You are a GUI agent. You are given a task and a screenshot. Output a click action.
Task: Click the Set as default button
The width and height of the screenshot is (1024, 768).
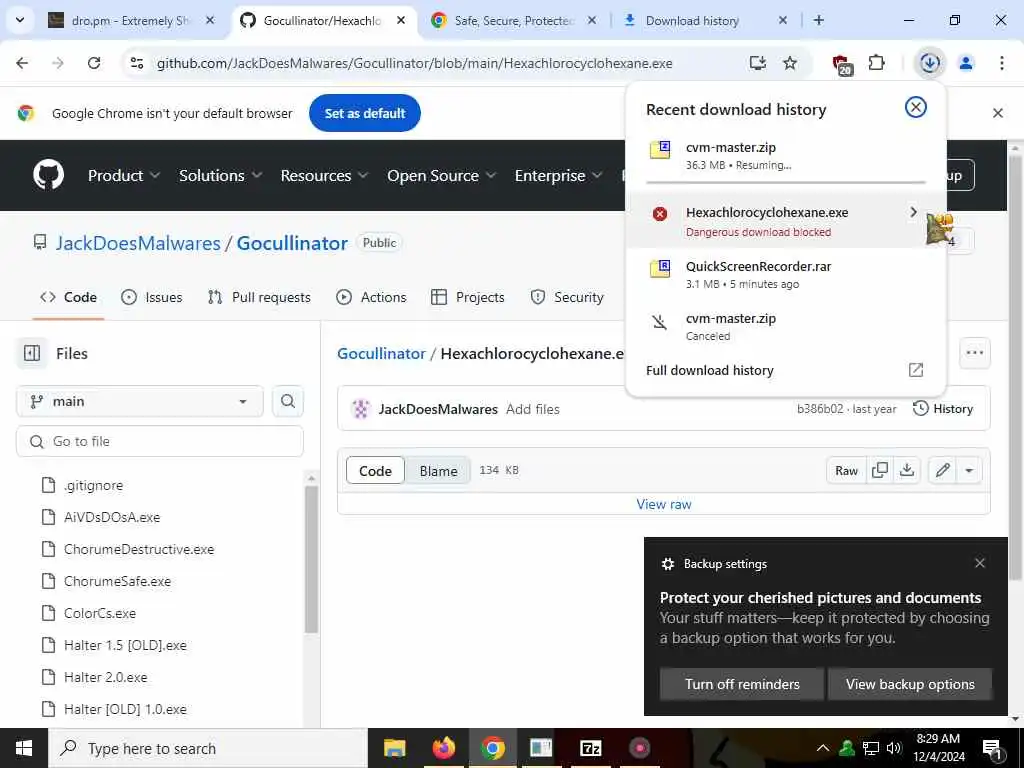[365, 113]
